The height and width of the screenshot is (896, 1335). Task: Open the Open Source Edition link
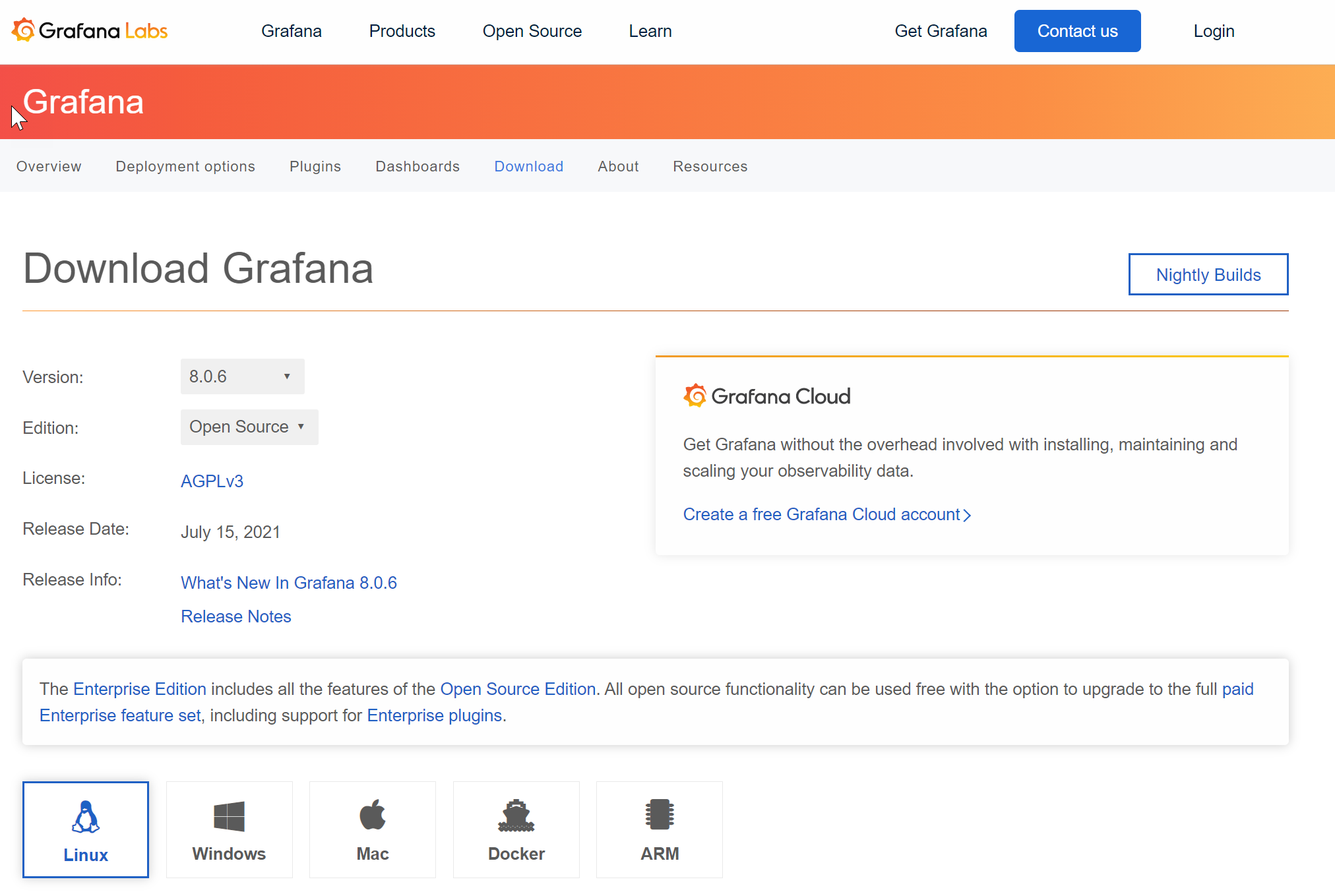pos(518,689)
